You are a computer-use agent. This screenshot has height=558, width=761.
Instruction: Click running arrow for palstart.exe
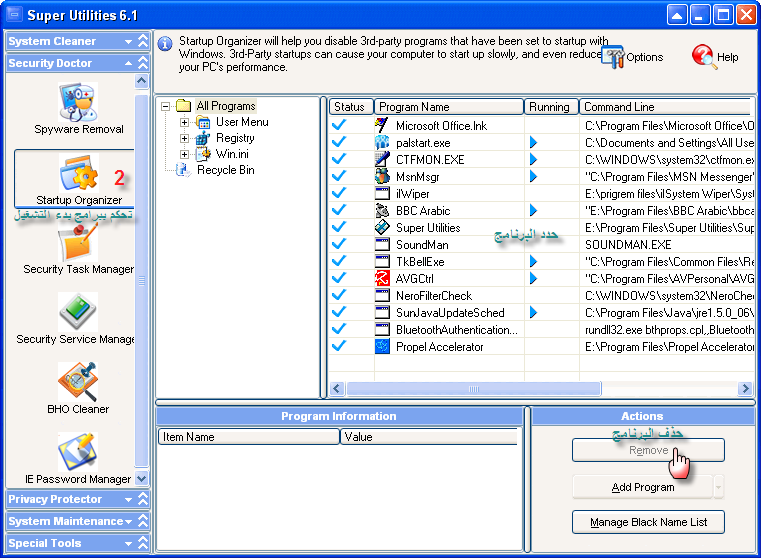pos(533,142)
